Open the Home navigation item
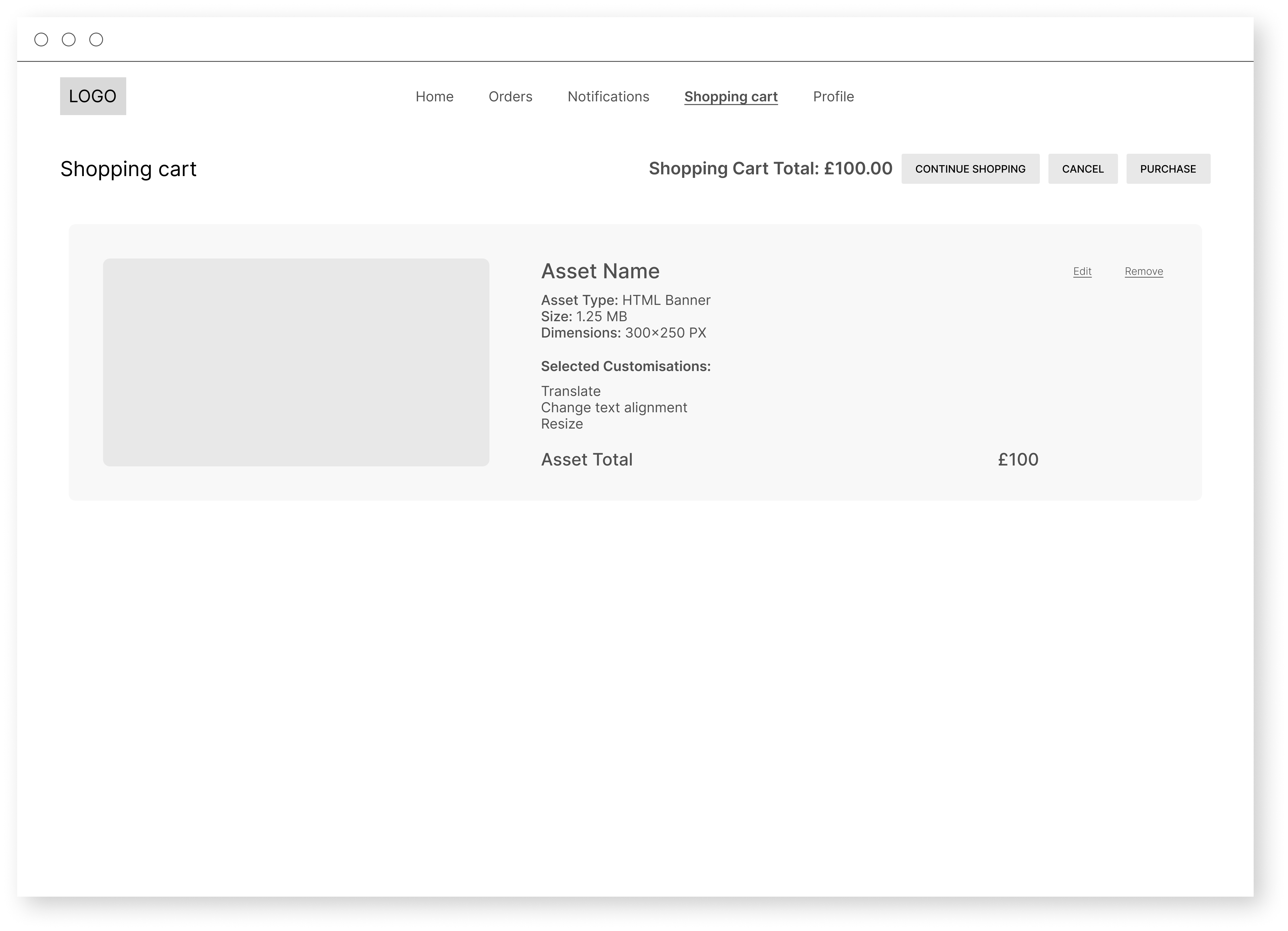Image resolution: width=1288 pixels, height=931 pixels. point(434,96)
